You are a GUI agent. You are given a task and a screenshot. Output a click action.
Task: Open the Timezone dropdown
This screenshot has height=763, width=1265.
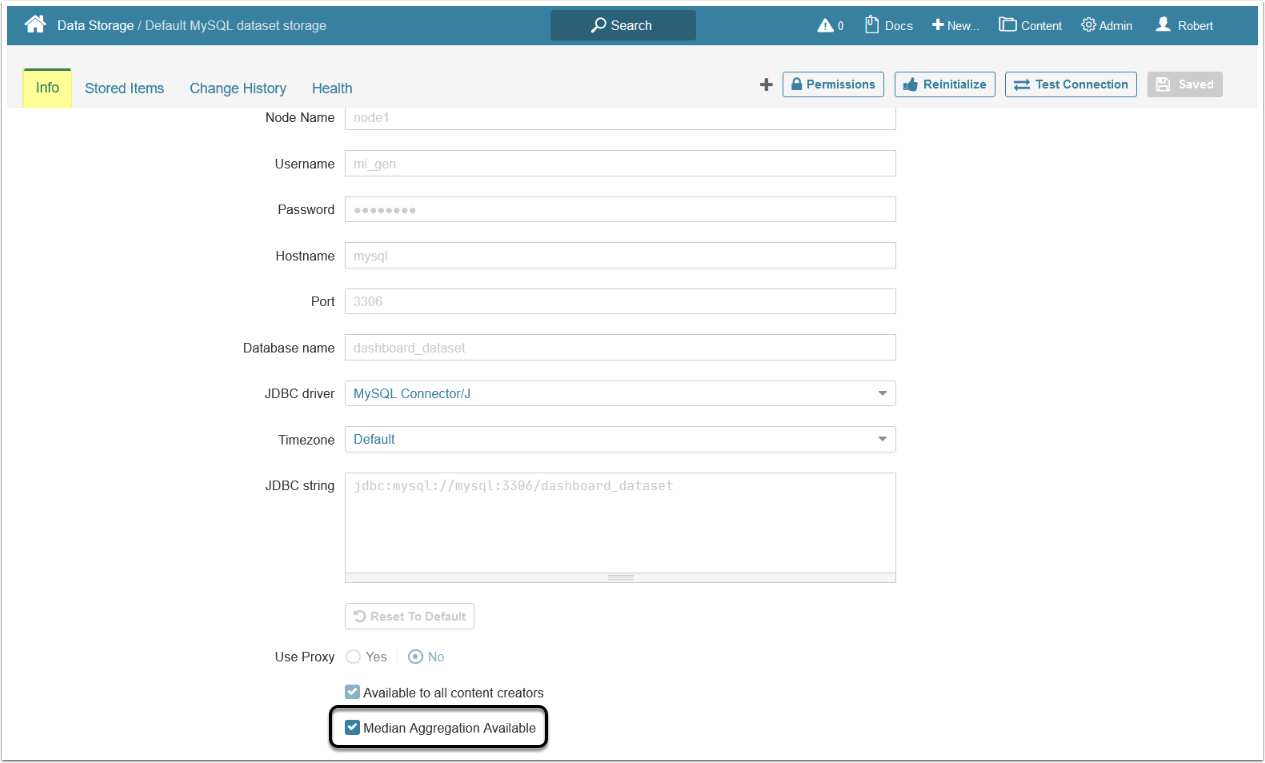pos(620,439)
